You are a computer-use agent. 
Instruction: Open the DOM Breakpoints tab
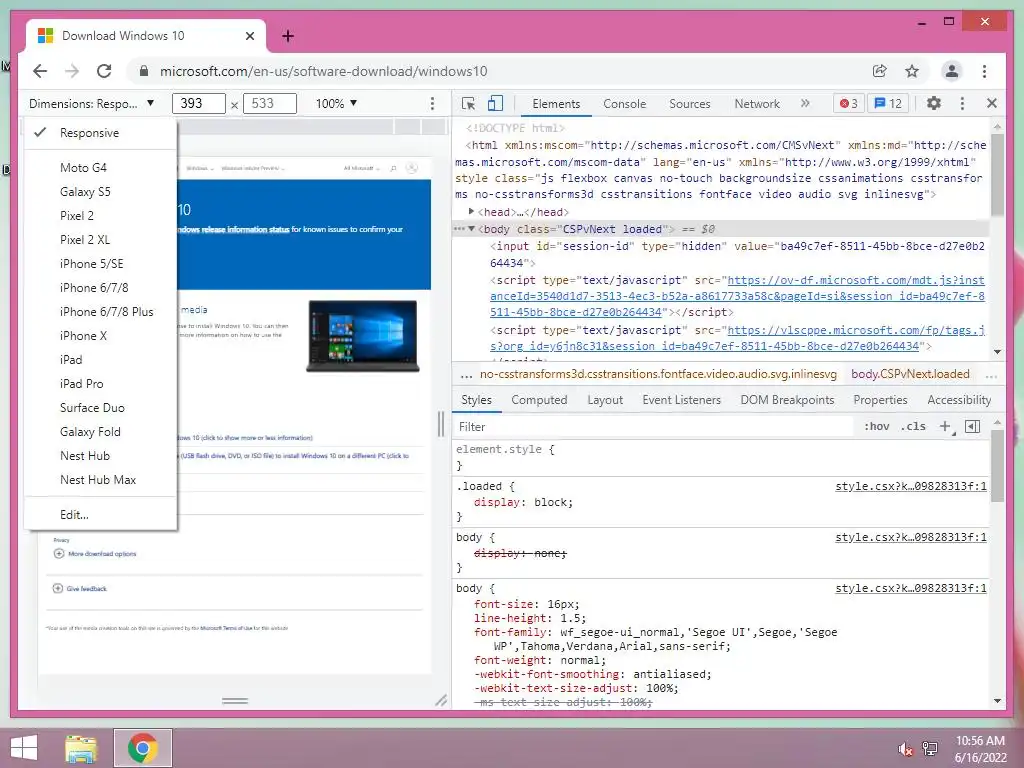(787, 400)
